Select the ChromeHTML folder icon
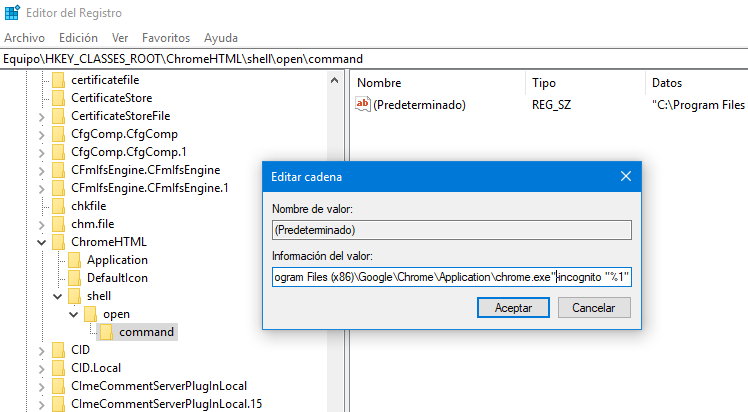The width and height of the screenshot is (748, 412). tap(58, 242)
